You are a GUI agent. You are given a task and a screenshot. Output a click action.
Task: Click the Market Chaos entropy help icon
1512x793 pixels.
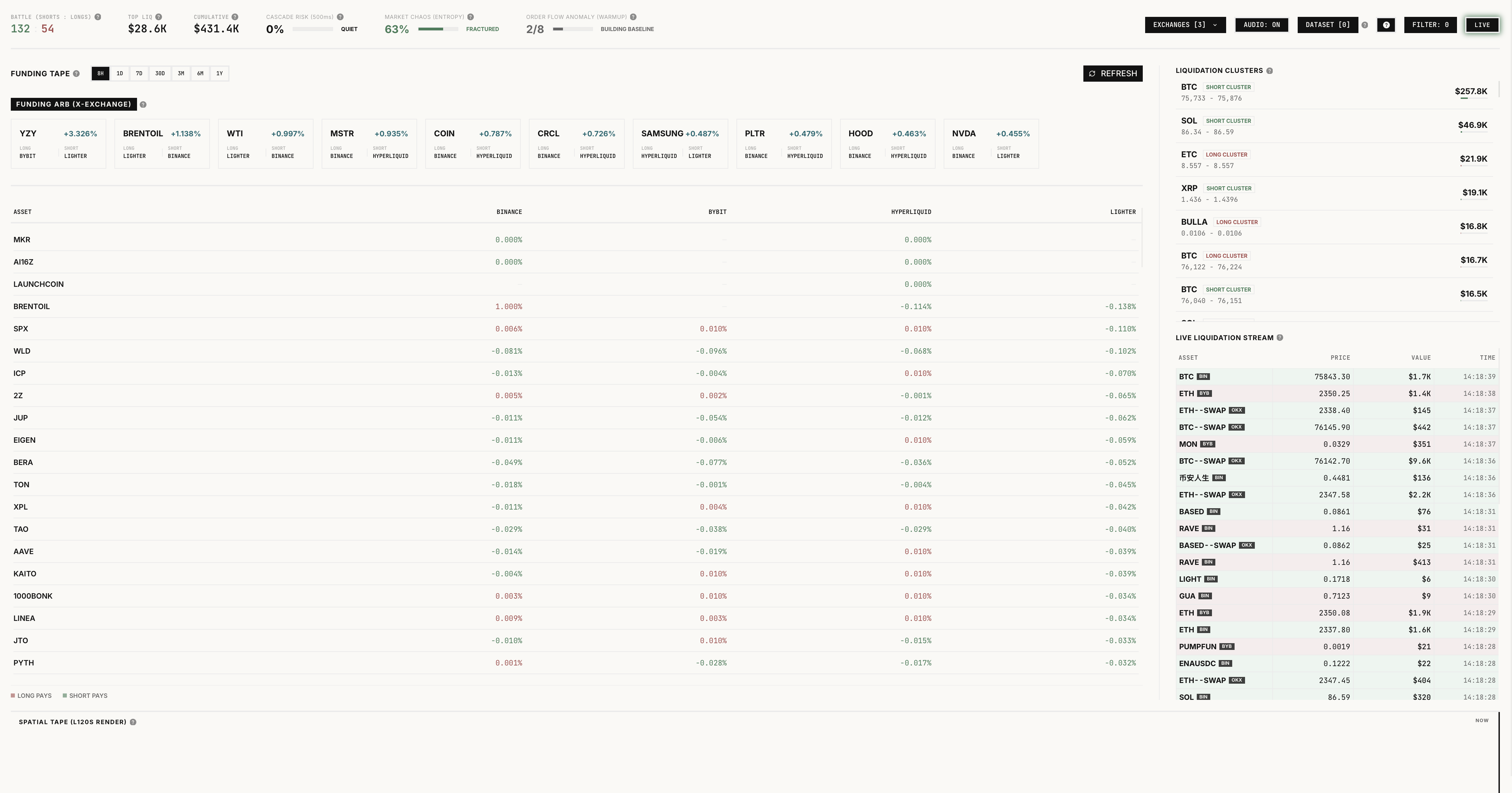tap(471, 17)
